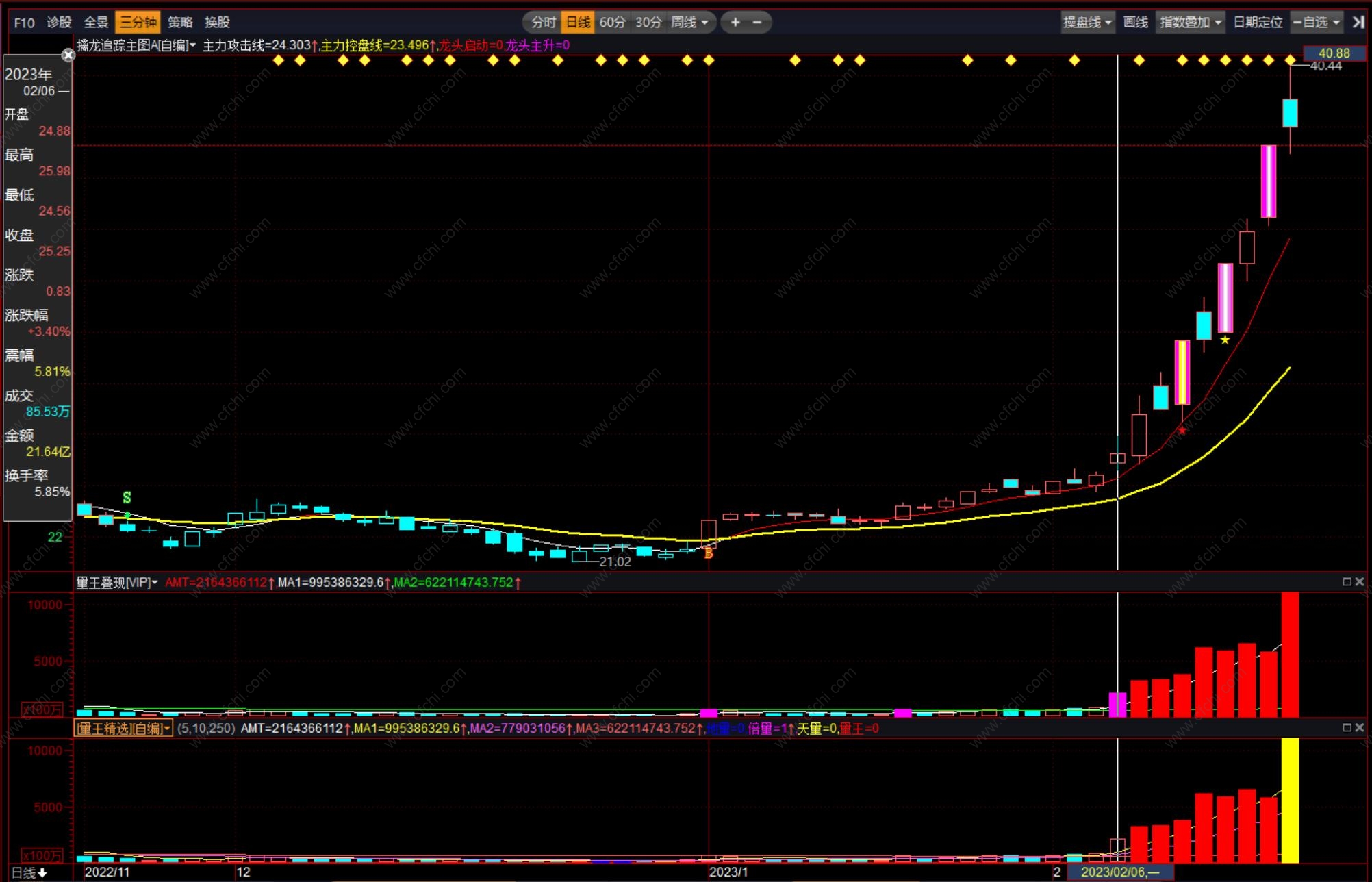This screenshot has width=1372, height=882.
Task: Click the jump-to-latest arrow icon
Action: tap(1358, 22)
